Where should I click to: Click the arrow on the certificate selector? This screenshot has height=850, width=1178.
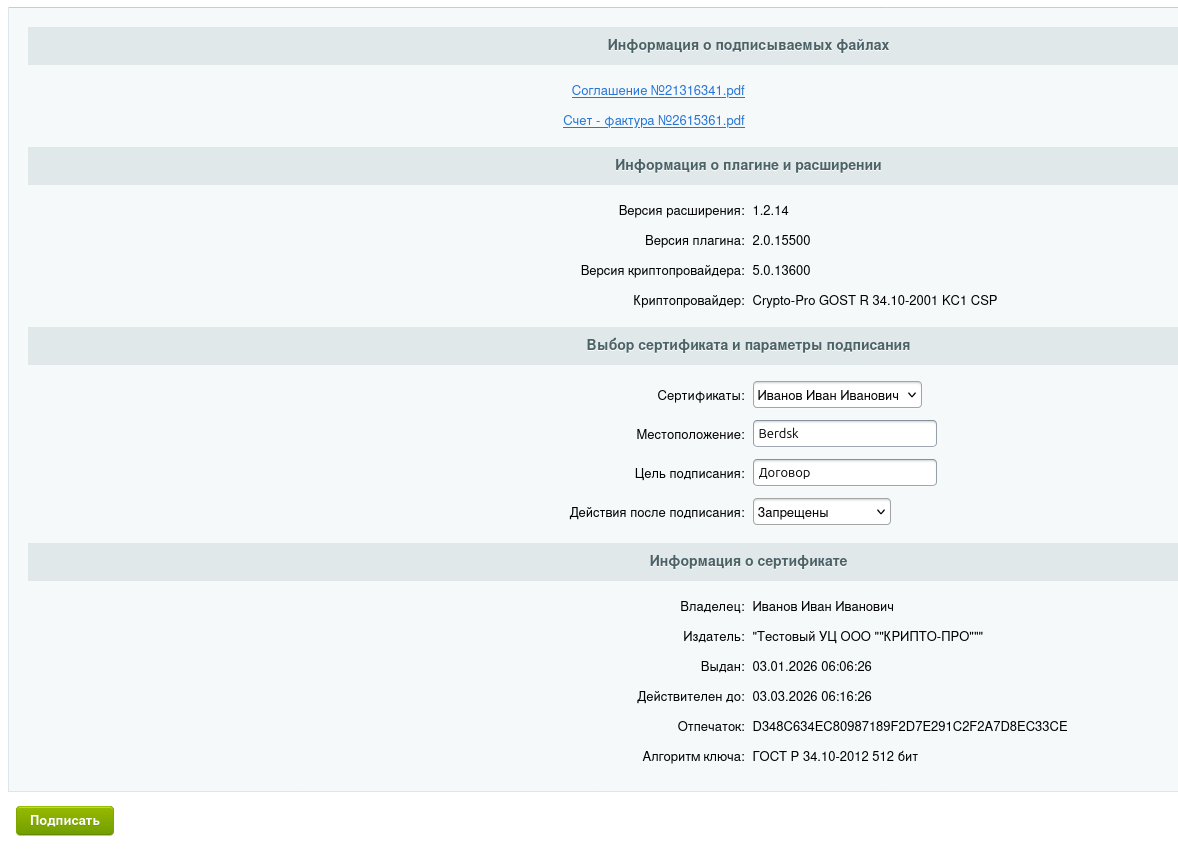[x=910, y=394]
